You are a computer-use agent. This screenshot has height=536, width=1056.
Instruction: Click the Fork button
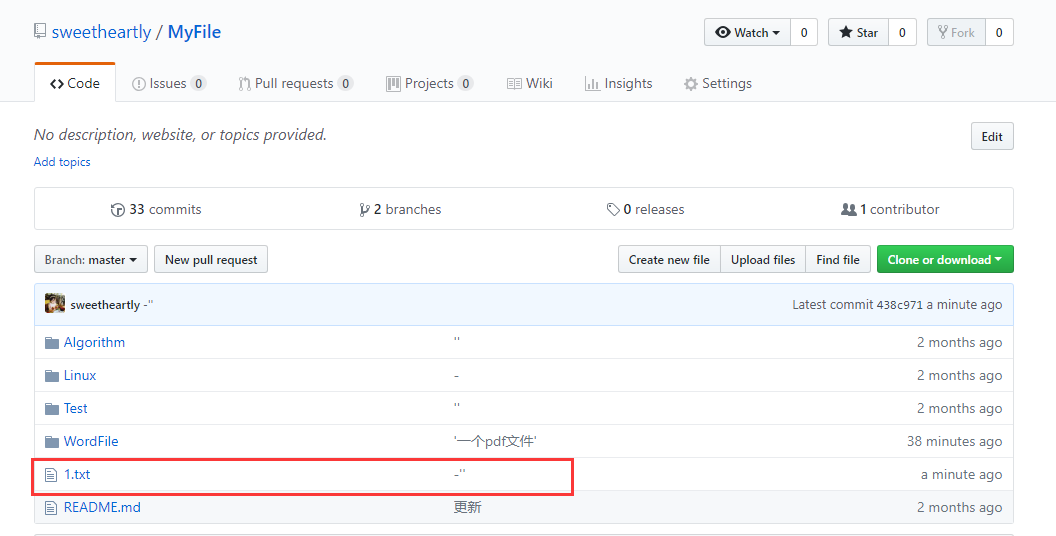coord(956,32)
